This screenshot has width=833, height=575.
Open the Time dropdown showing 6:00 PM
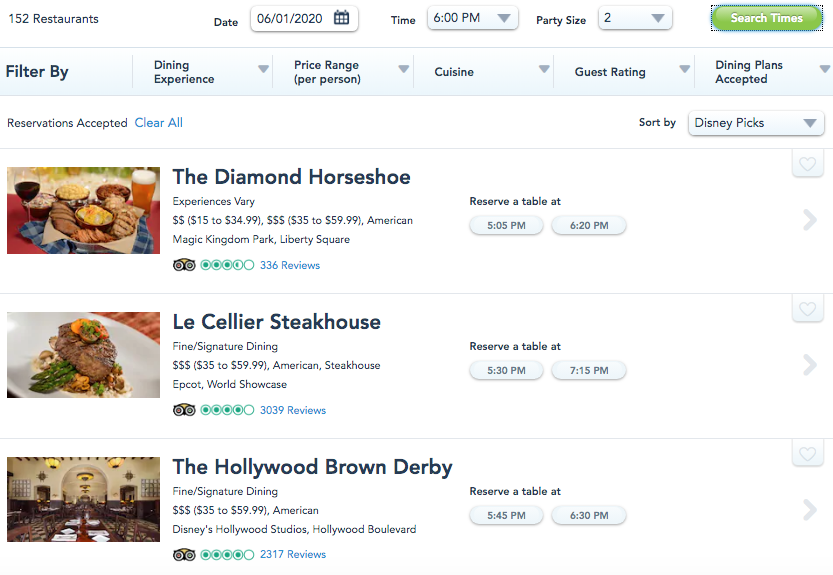point(472,18)
